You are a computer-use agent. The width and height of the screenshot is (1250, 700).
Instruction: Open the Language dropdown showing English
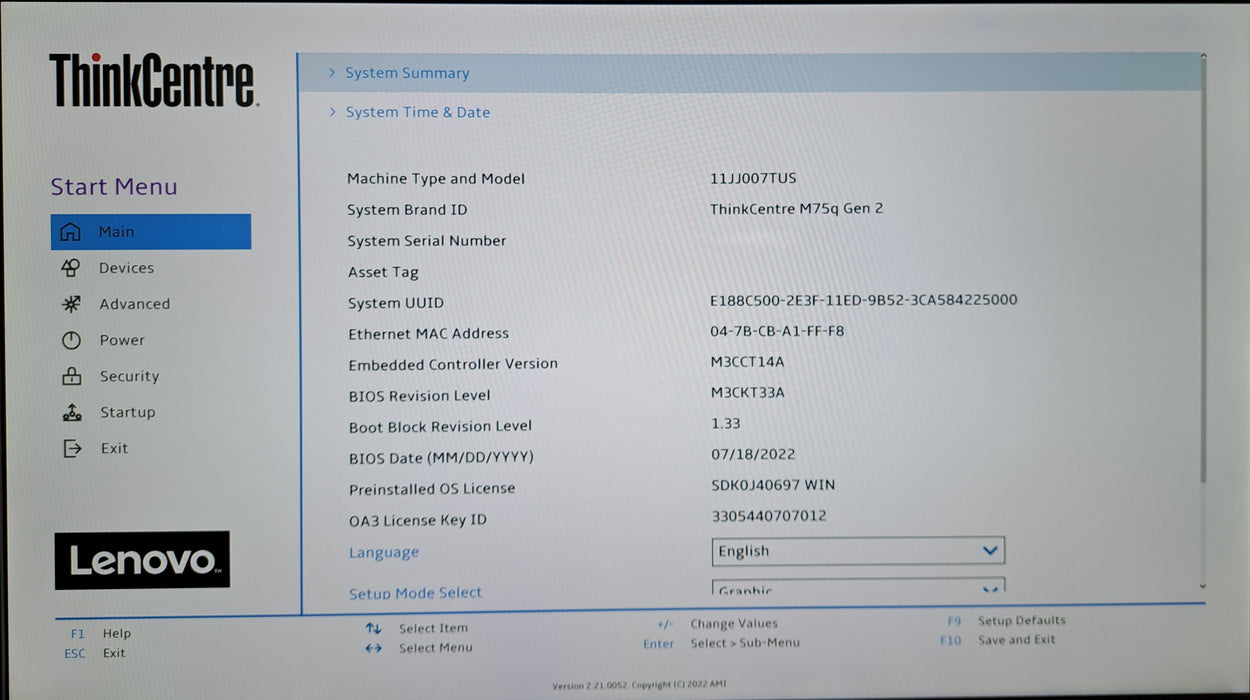[x=858, y=551]
